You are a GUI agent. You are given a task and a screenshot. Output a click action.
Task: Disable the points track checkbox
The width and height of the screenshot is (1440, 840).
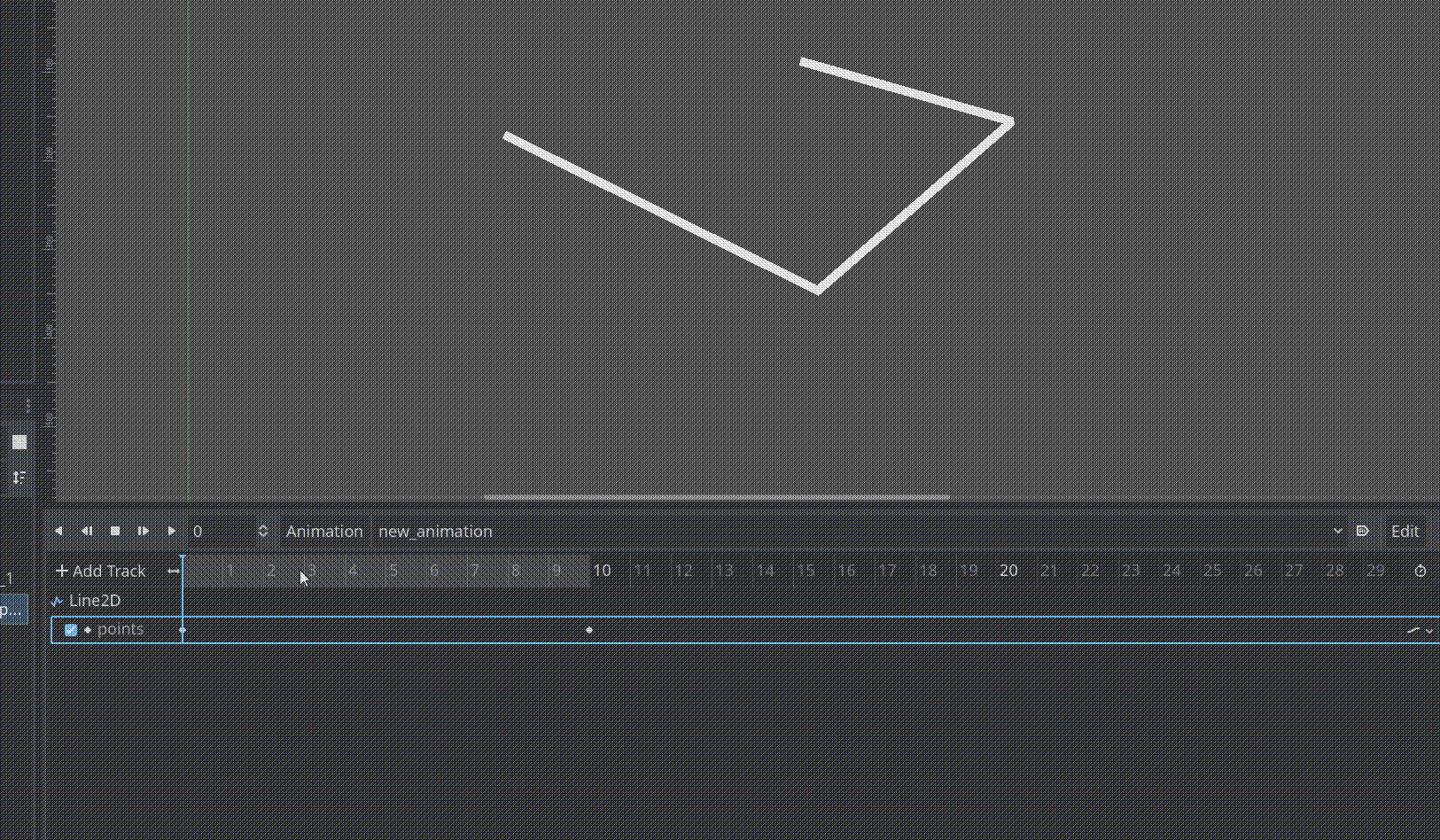coord(71,629)
